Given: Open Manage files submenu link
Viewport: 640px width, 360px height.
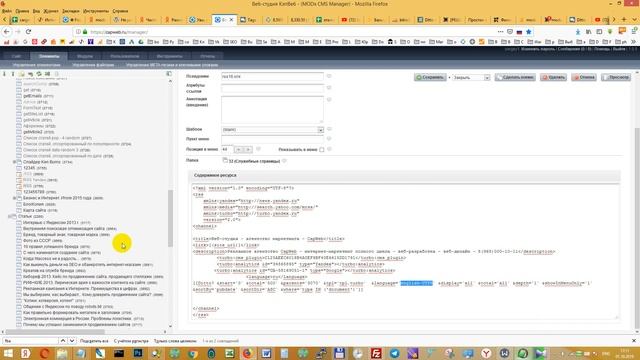Looking at the screenshot, I should click(93, 65).
